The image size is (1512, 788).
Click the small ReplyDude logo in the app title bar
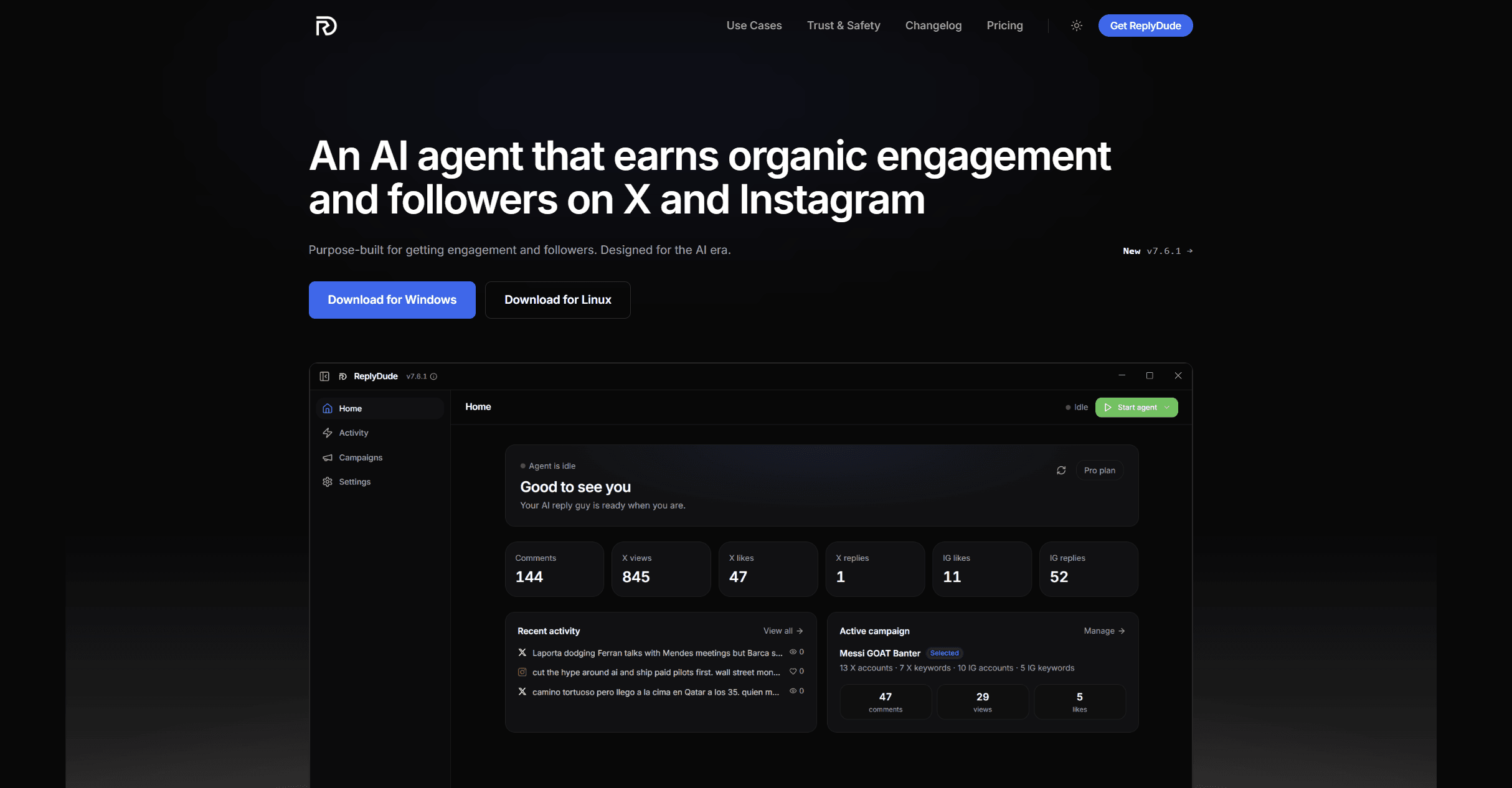(343, 376)
